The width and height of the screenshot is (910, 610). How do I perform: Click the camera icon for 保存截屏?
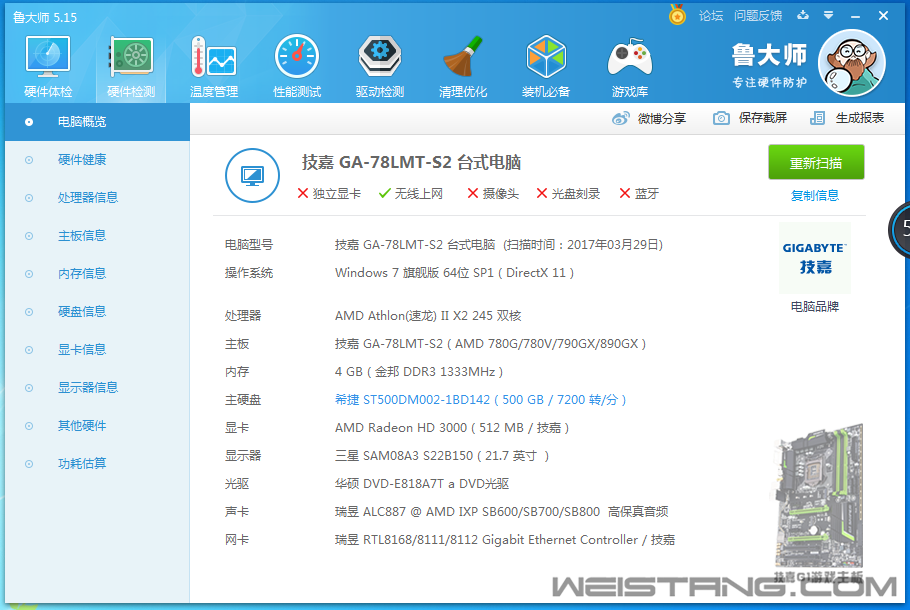point(721,118)
